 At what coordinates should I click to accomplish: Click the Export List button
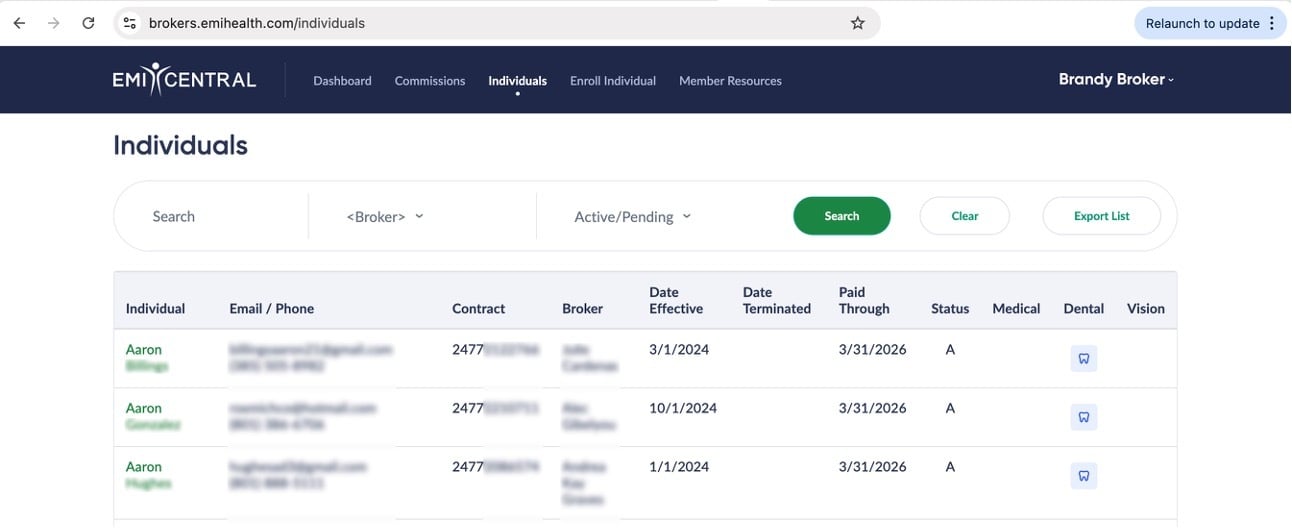[x=1102, y=216]
